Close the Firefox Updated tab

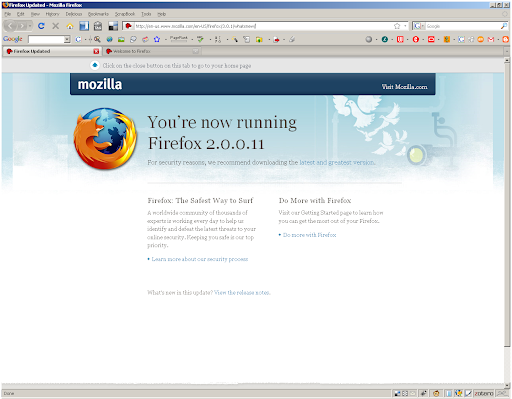[96, 51]
